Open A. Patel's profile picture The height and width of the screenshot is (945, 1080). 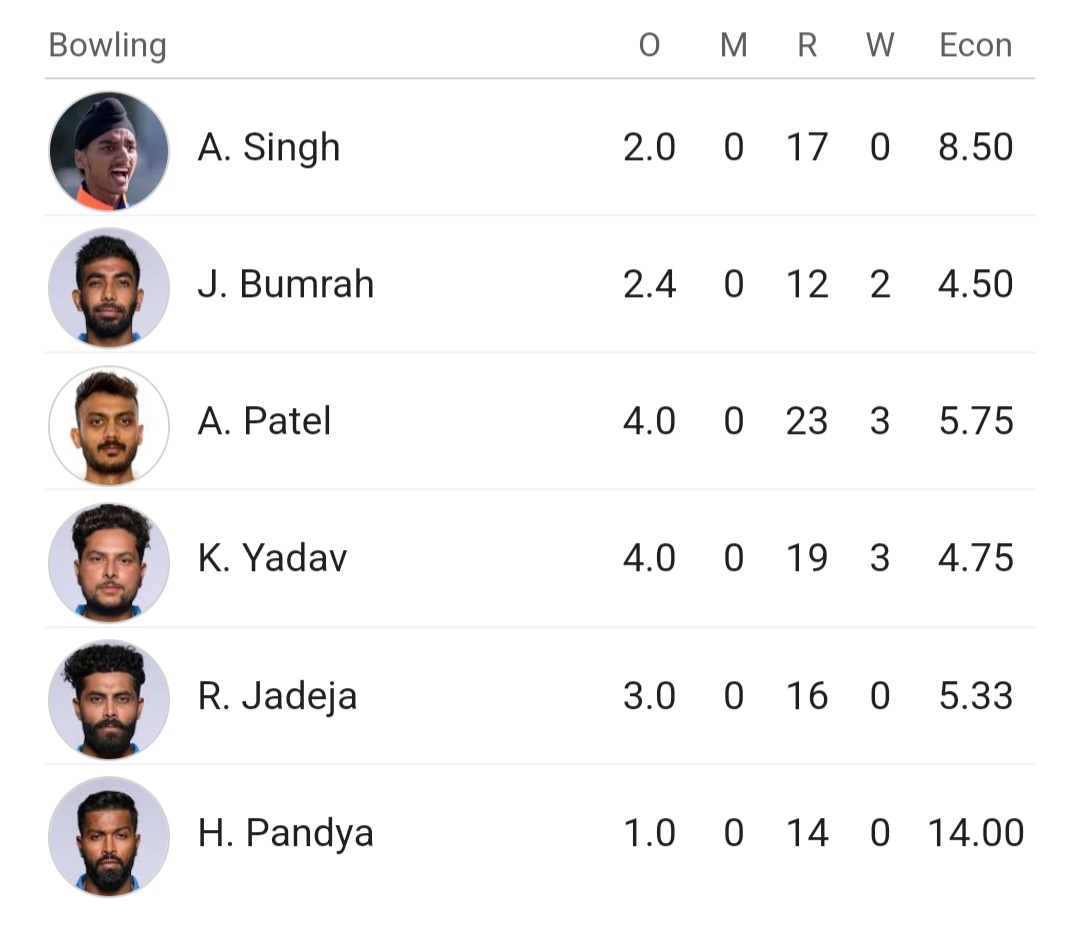[x=108, y=424]
